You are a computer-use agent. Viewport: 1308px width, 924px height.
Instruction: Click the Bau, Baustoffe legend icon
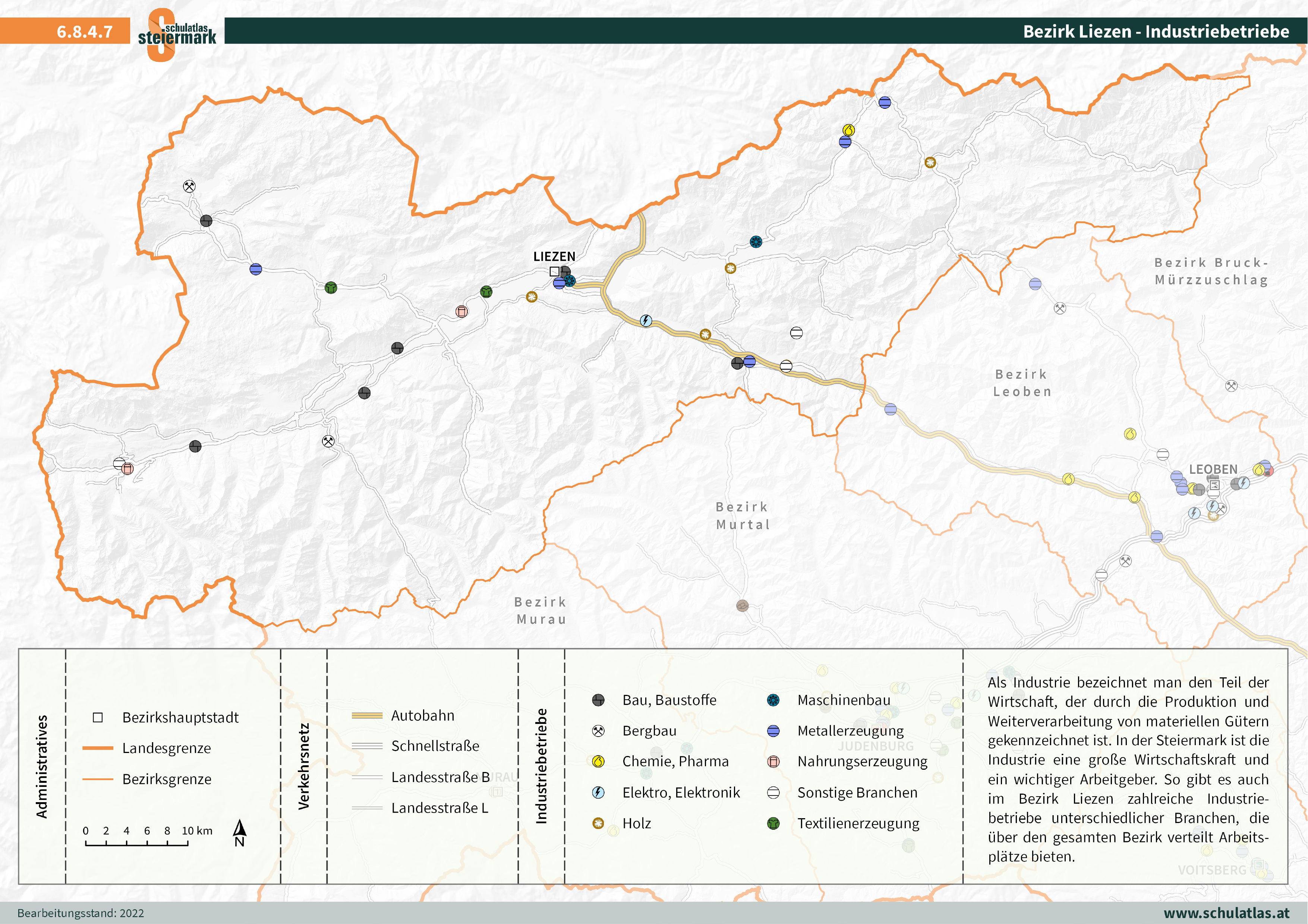pyautogui.click(x=598, y=700)
